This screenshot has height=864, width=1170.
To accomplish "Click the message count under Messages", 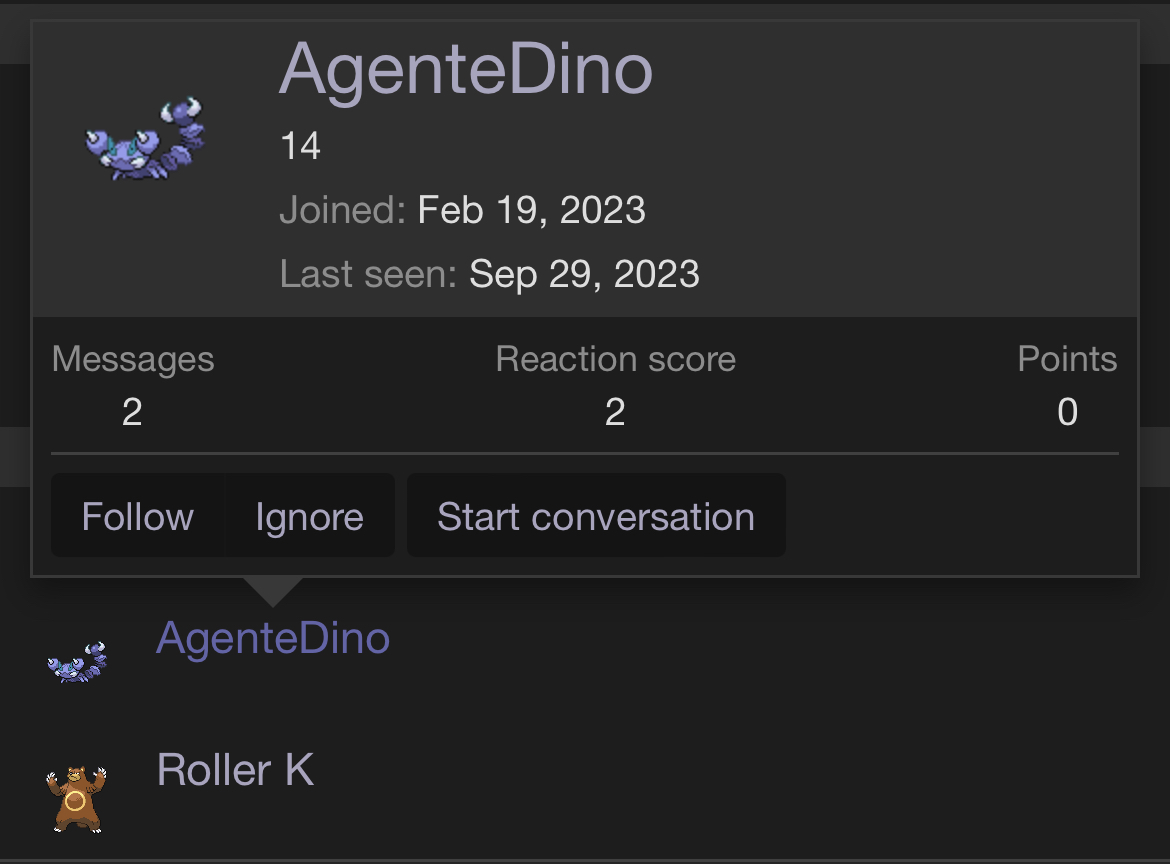I will click(x=132, y=412).
